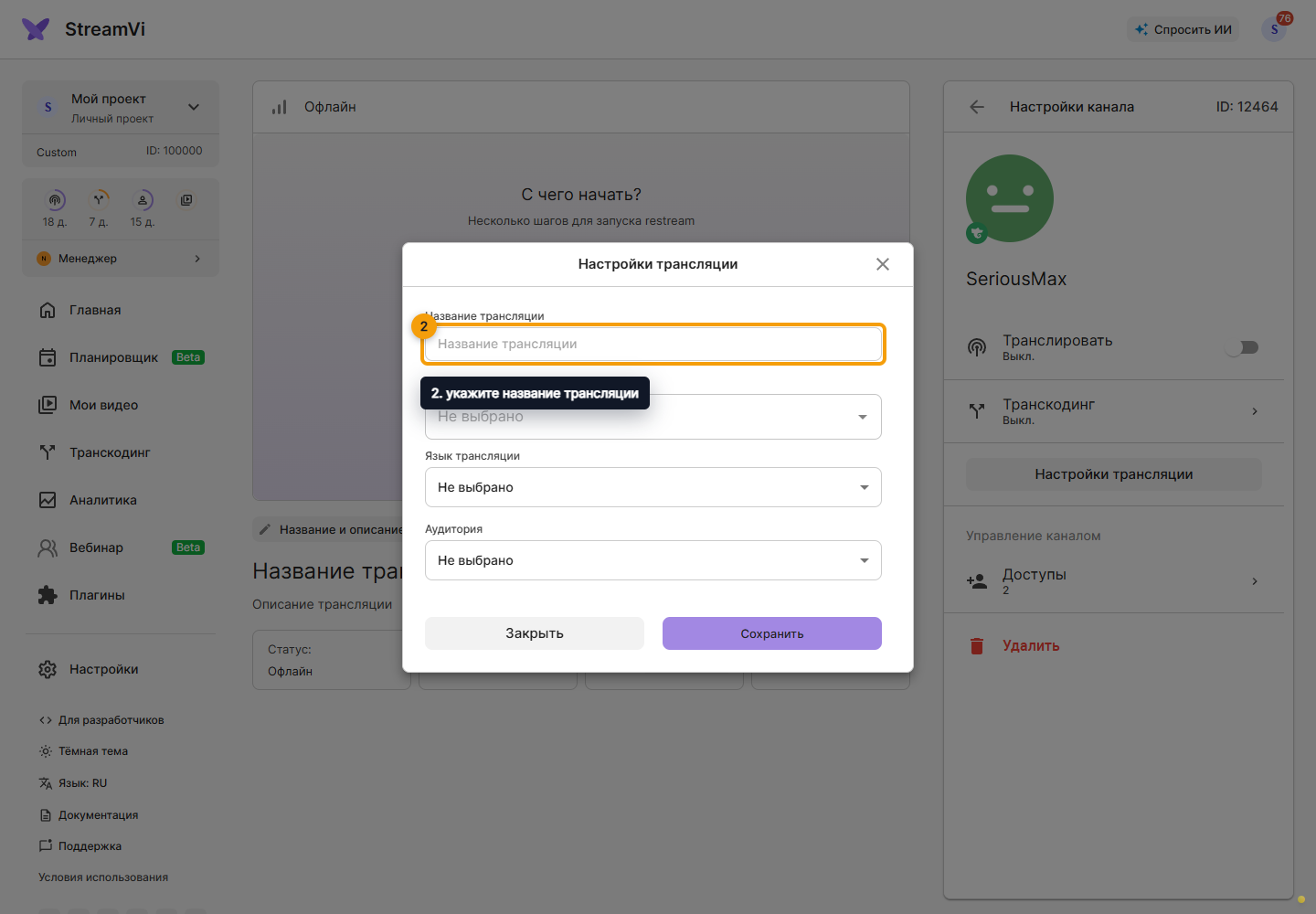Click the Настройки трансляции button in the channel panel
Screen dimensions: 1316x914
point(1114,474)
